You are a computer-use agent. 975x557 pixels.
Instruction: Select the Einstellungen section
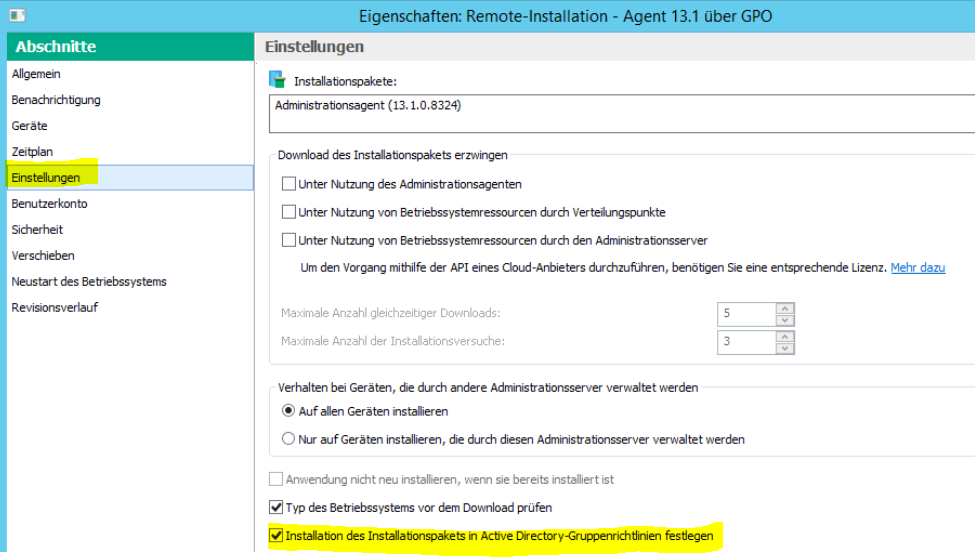click(130, 178)
